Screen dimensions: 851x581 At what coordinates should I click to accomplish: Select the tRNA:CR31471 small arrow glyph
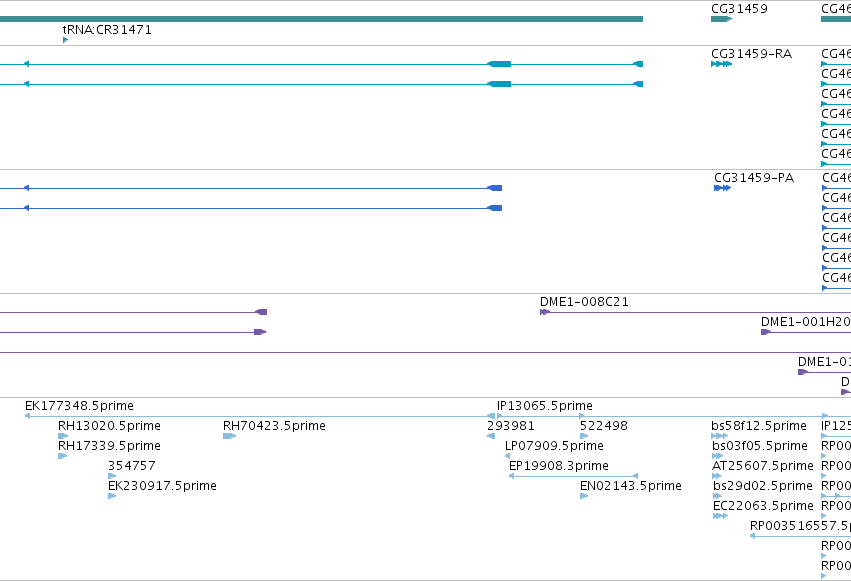(x=66, y=40)
